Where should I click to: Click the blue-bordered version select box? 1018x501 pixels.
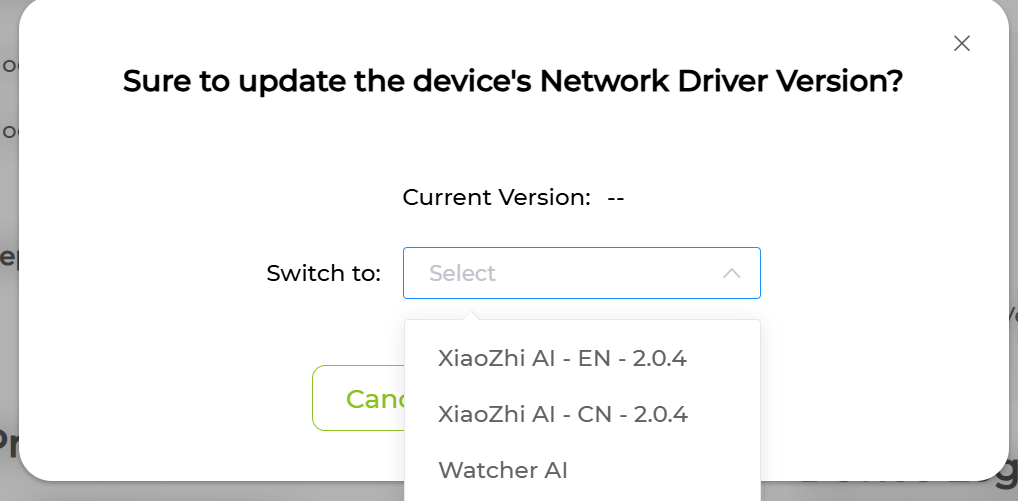[581, 273]
